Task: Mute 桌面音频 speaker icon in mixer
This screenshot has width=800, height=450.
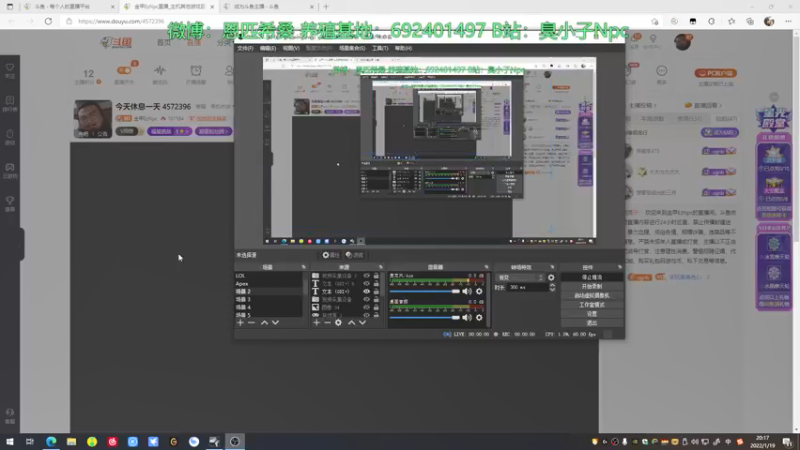Action: coord(467,317)
